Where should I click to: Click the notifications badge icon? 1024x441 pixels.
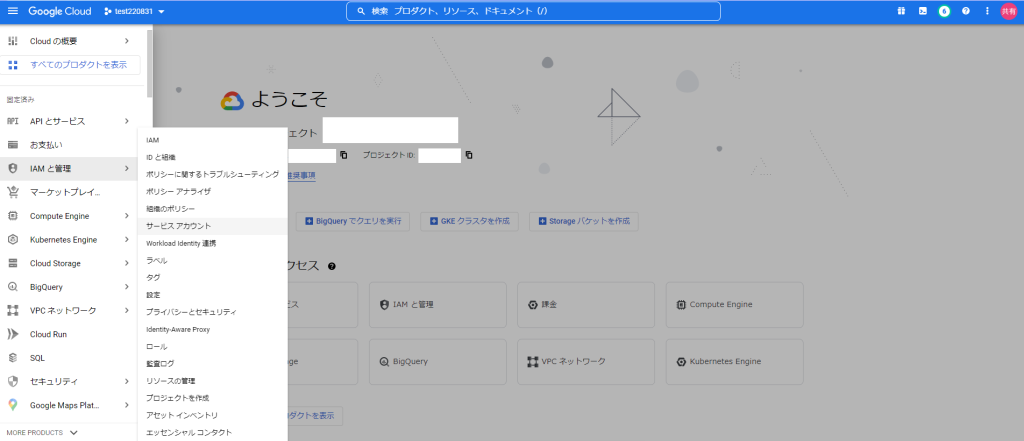coord(944,11)
